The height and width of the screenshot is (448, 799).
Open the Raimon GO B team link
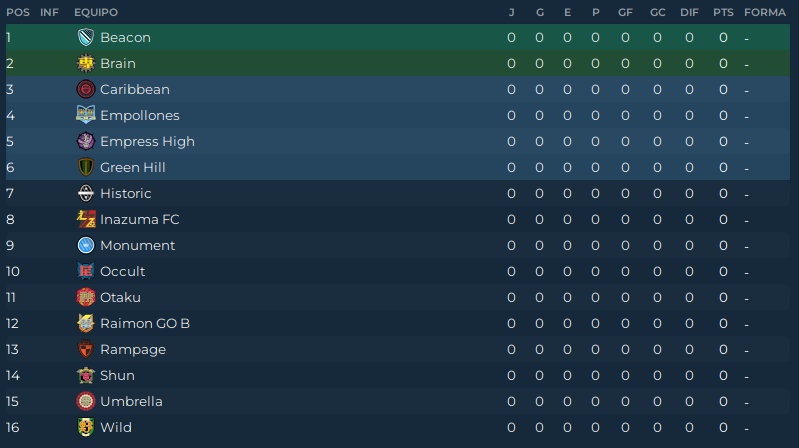[145, 323]
